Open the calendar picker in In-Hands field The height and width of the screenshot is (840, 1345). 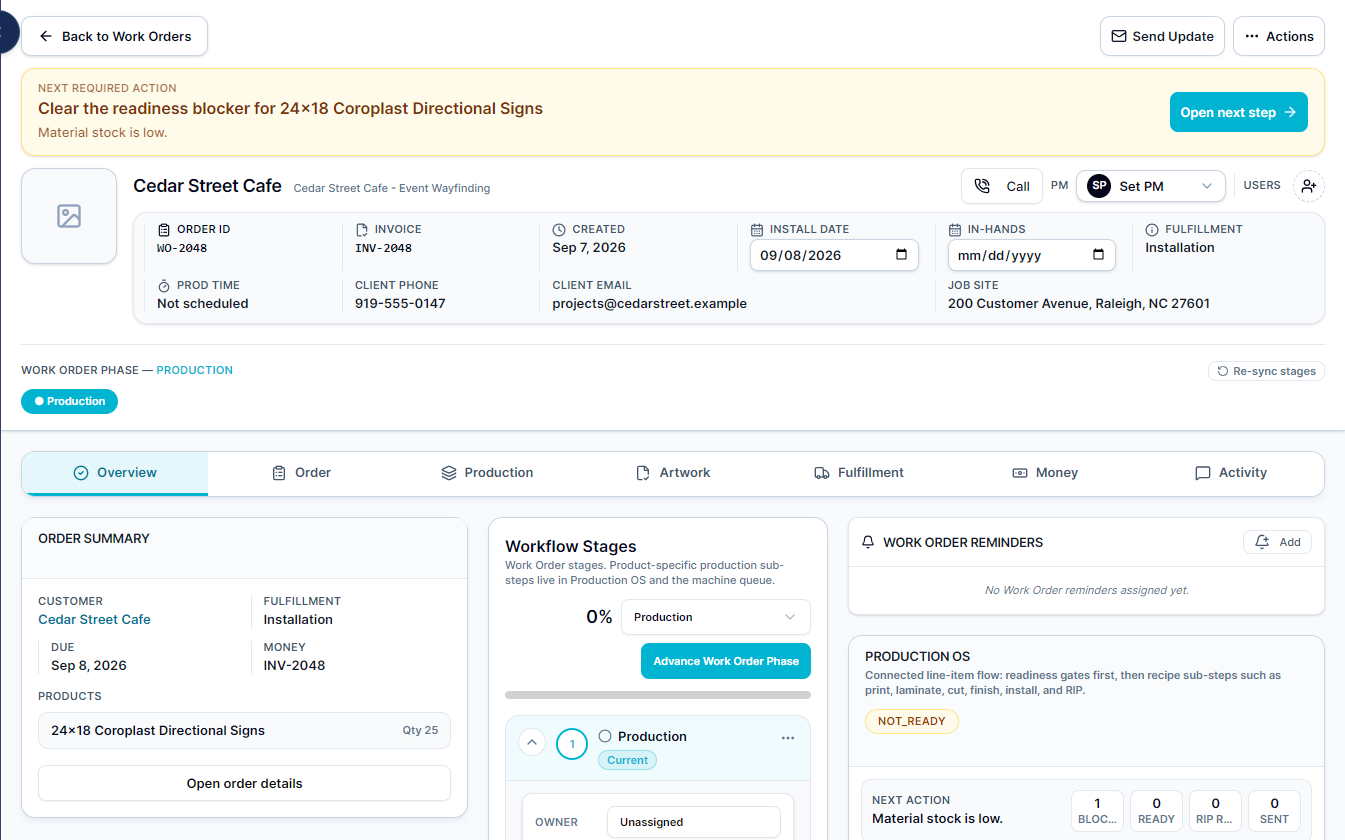click(1098, 255)
